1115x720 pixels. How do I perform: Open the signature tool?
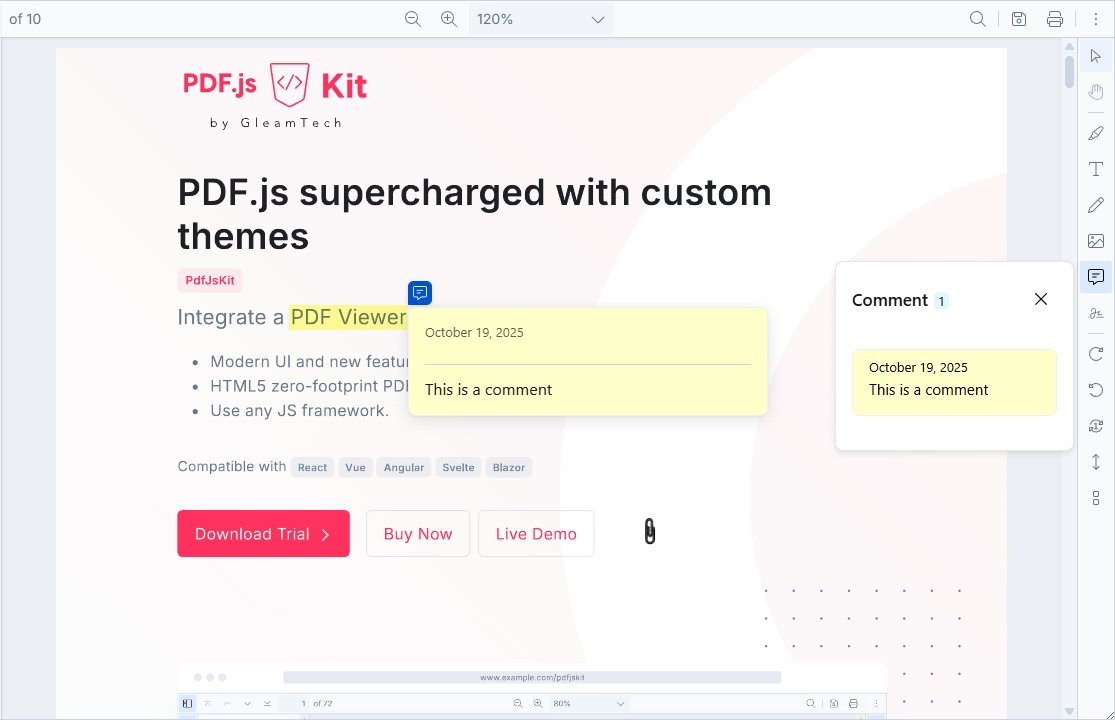(x=1096, y=313)
